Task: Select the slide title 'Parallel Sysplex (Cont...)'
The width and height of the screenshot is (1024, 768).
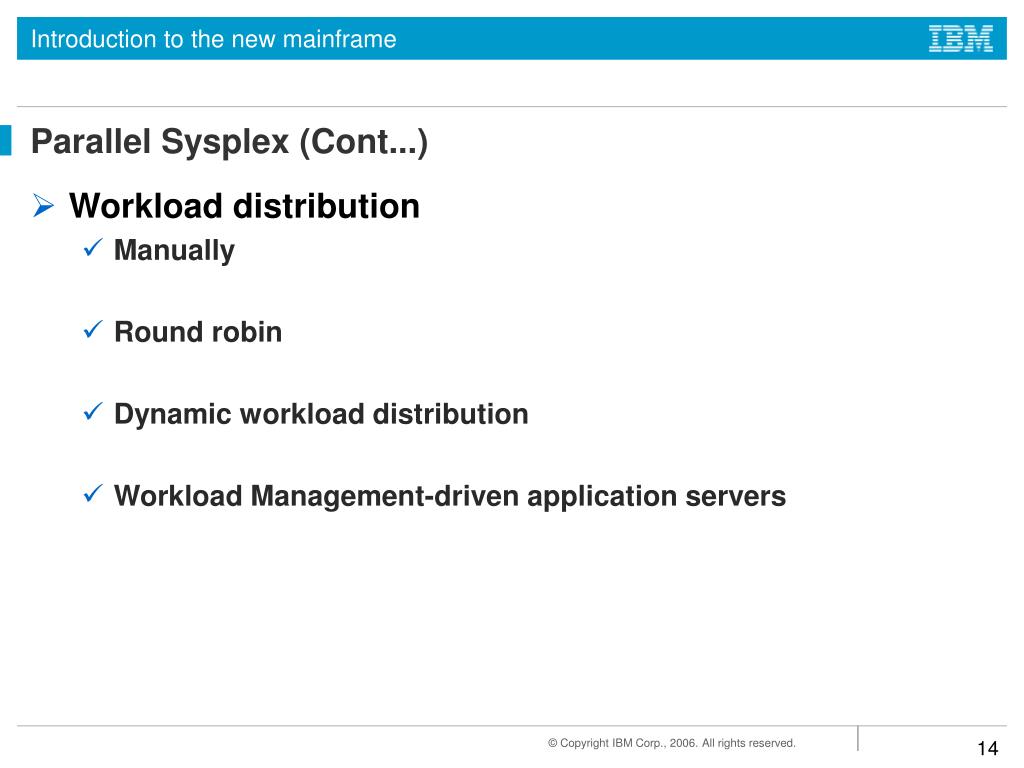Action: [229, 142]
